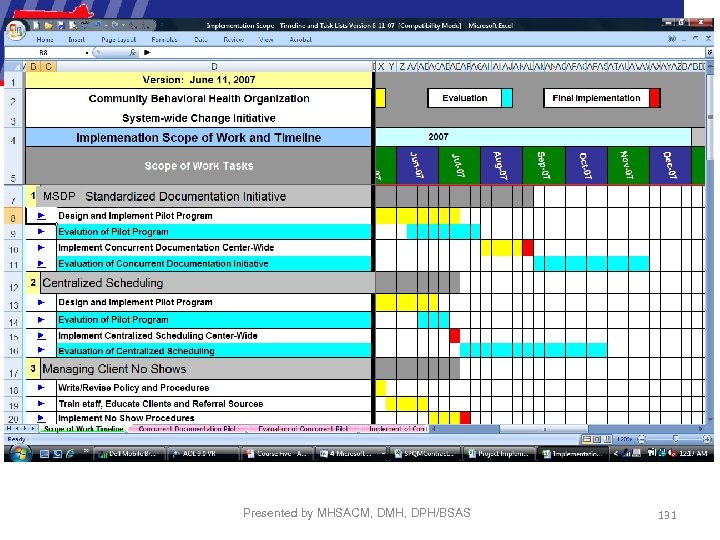Screen dimensions: 720x540
Task: Select the Concurrent Documentation Pilot sheet tab
Action: 187,428
